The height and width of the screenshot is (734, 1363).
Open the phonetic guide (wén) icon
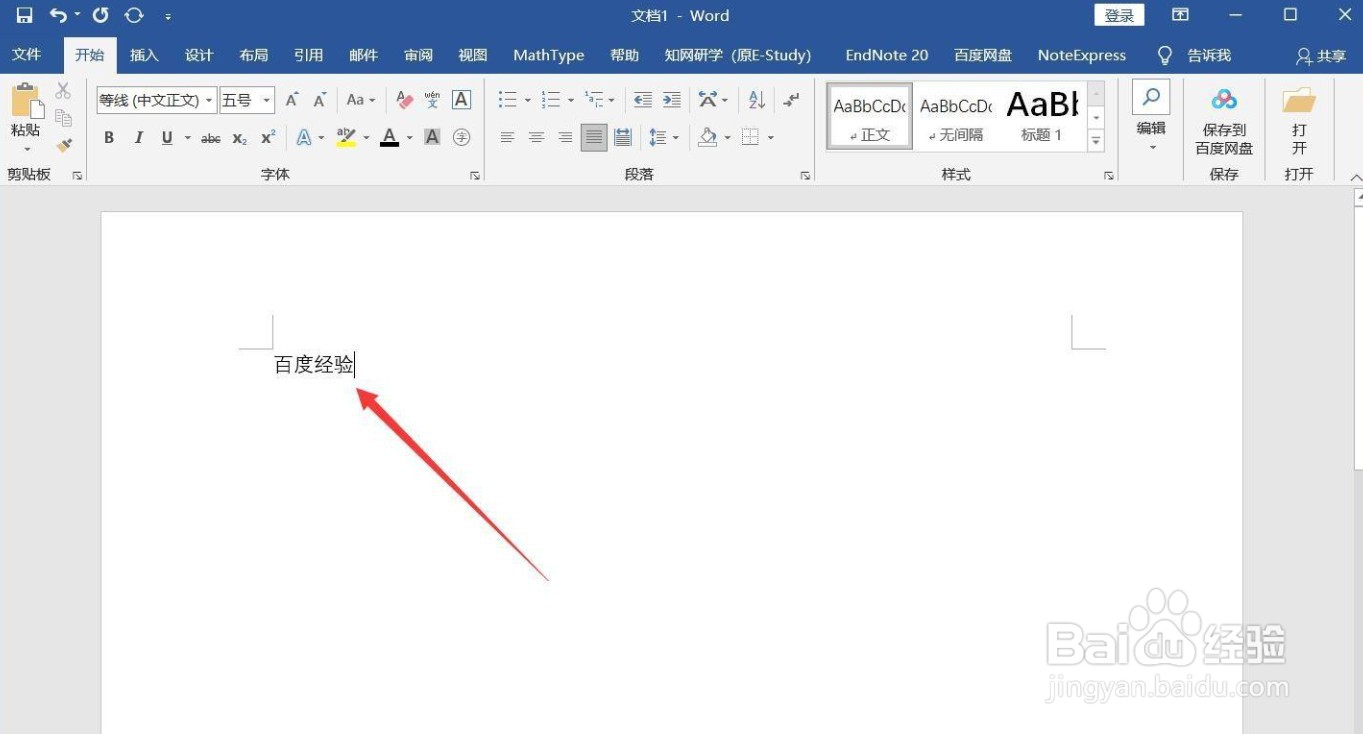pyautogui.click(x=432, y=100)
